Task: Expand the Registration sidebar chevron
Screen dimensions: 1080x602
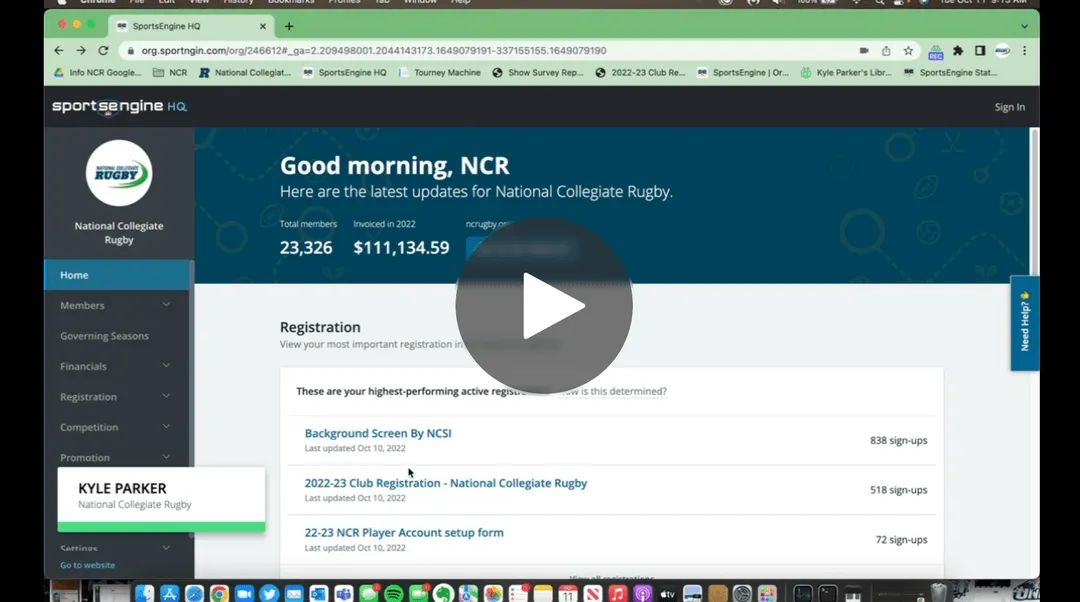Action: (166, 396)
